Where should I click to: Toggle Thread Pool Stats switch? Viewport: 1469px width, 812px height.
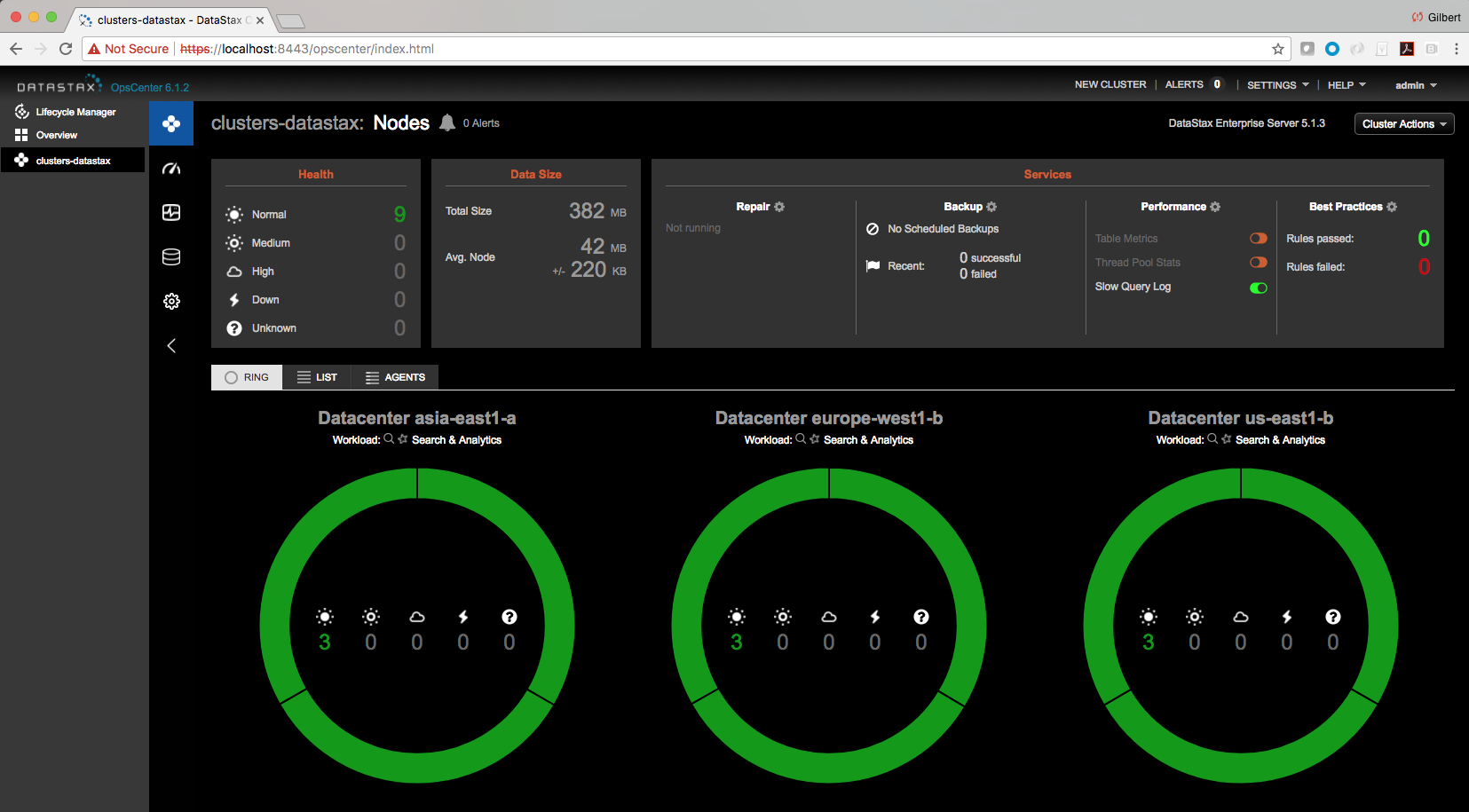coord(1258,262)
